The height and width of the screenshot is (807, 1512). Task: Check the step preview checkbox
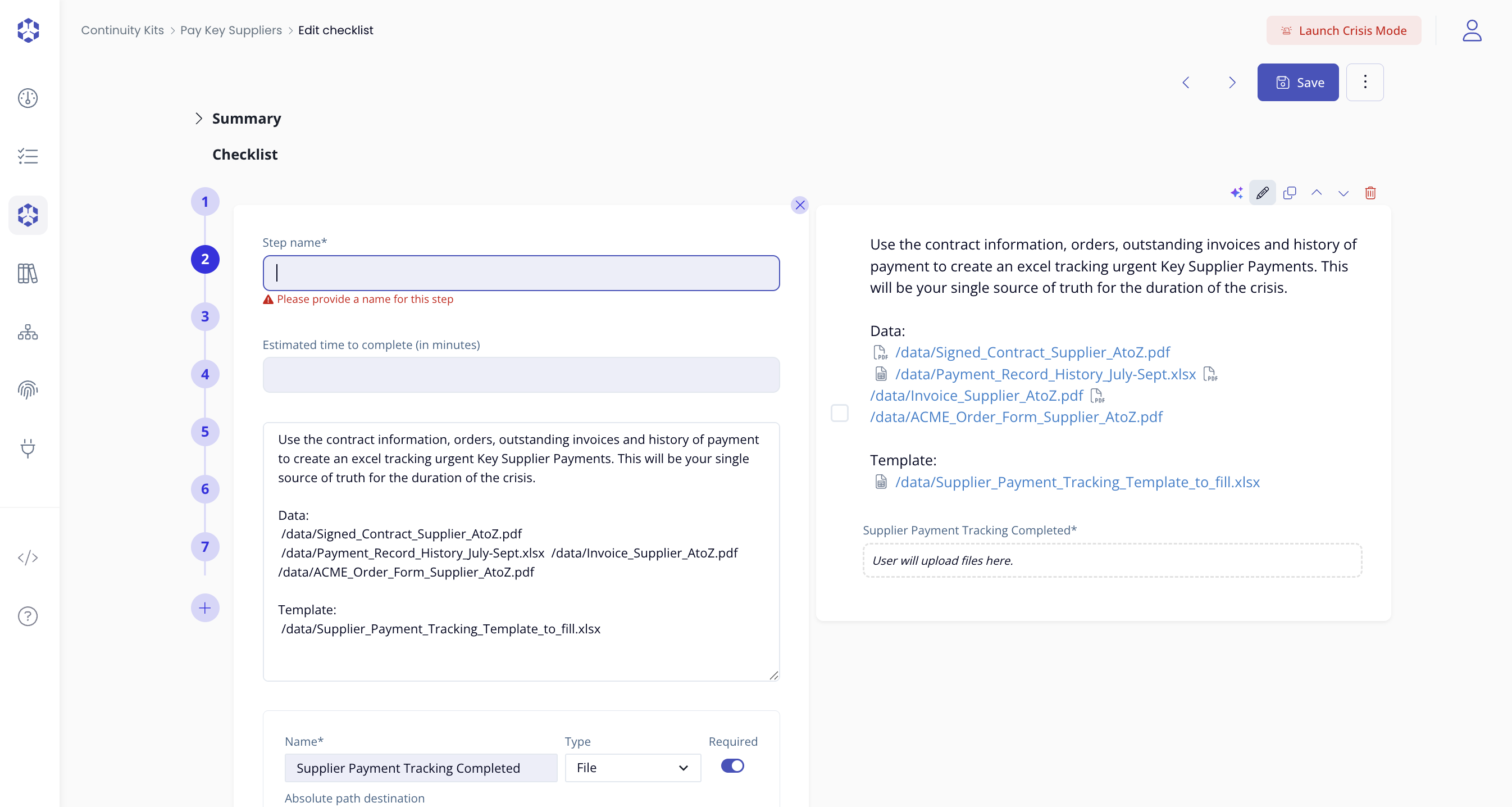pyautogui.click(x=839, y=413)
